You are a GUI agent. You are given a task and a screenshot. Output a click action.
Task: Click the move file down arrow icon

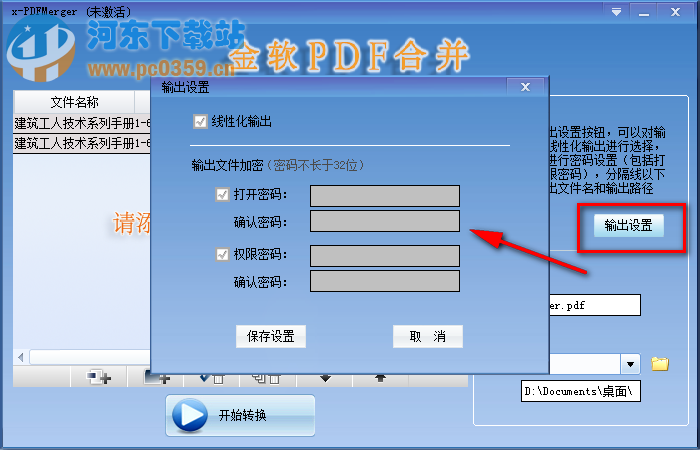click(325, 379)
